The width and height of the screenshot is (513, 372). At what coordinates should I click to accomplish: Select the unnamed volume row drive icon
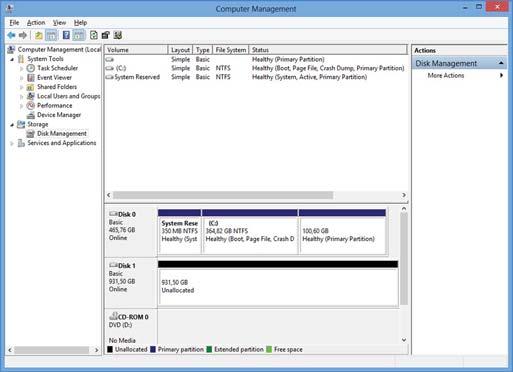click(x=110, y=59)
